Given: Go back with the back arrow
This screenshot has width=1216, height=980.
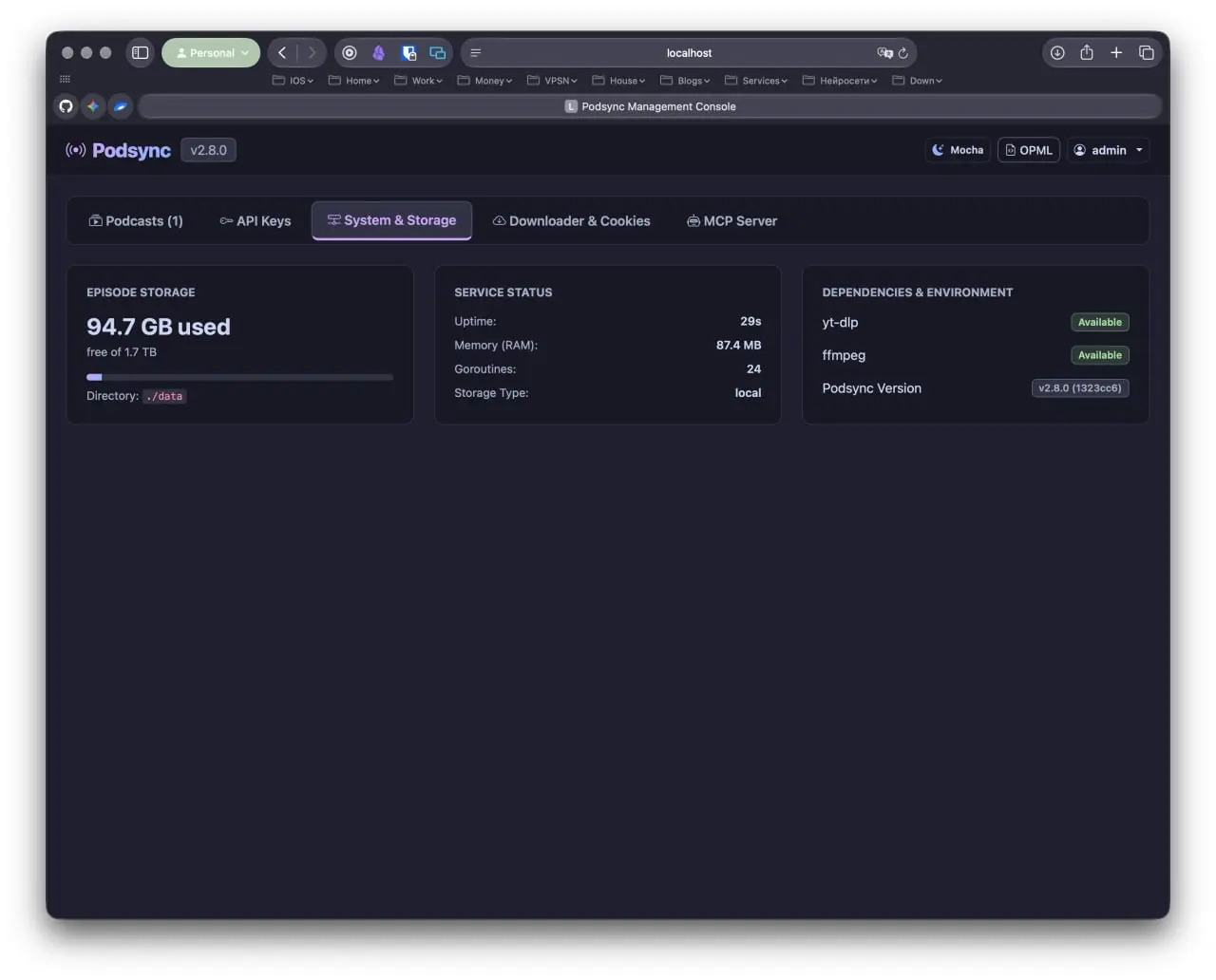Looking at the screenshot, I should (282, 53).
